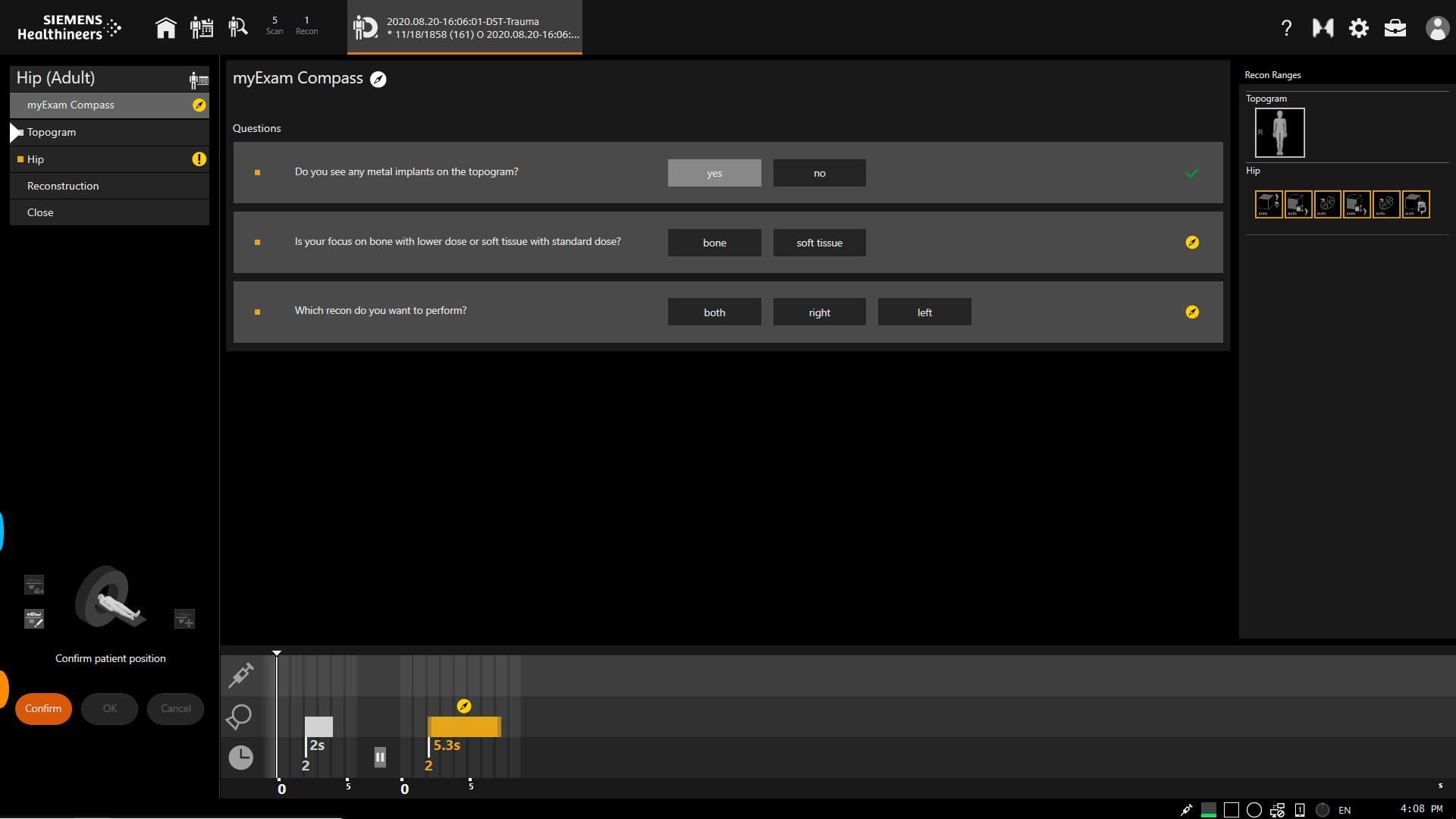Select 'right' recon option
Viewport: 1456px width, 819px height.
[x=819, y=312]
